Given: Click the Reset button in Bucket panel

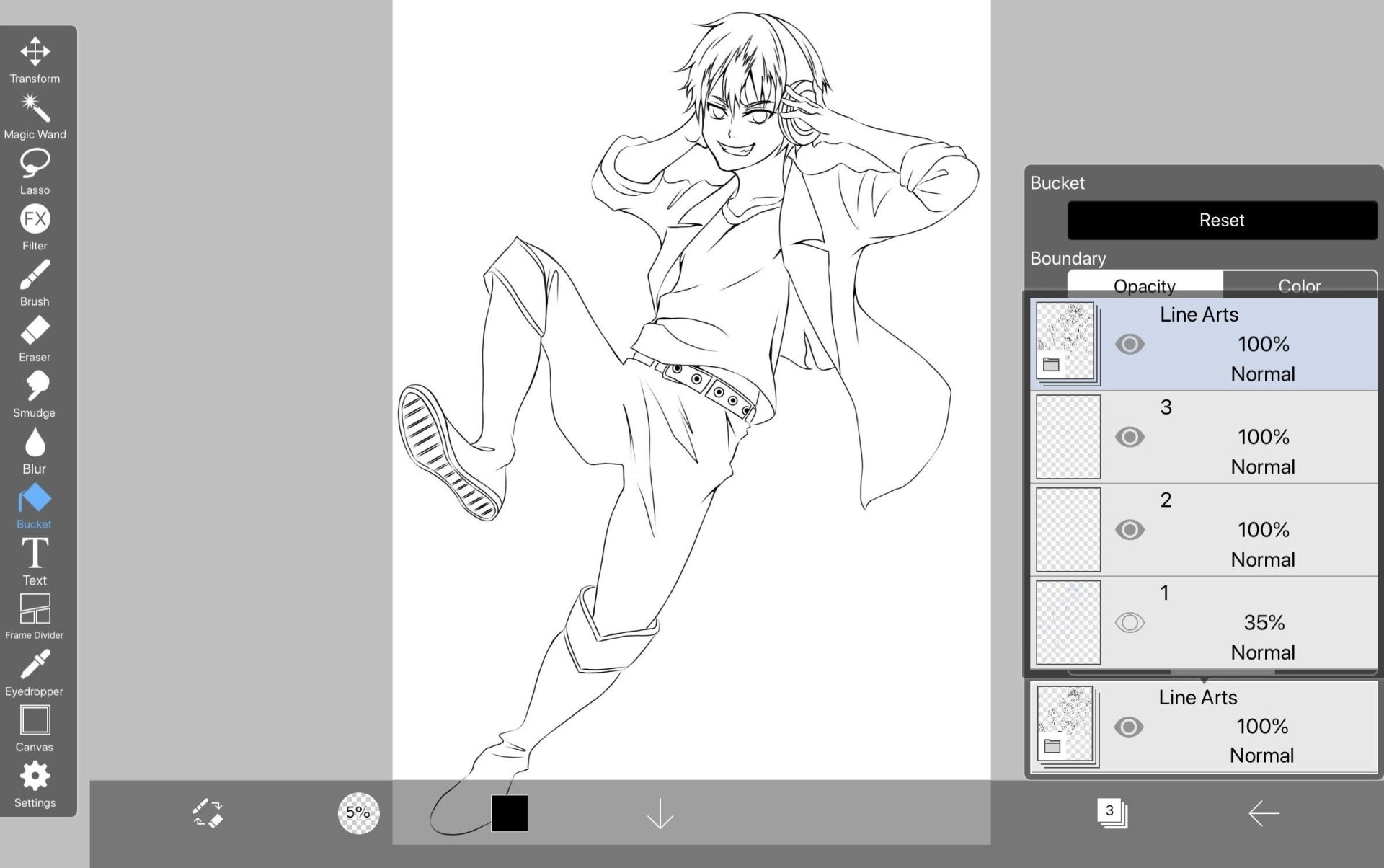Looking at the screenshot, I should click(1222, 220).
